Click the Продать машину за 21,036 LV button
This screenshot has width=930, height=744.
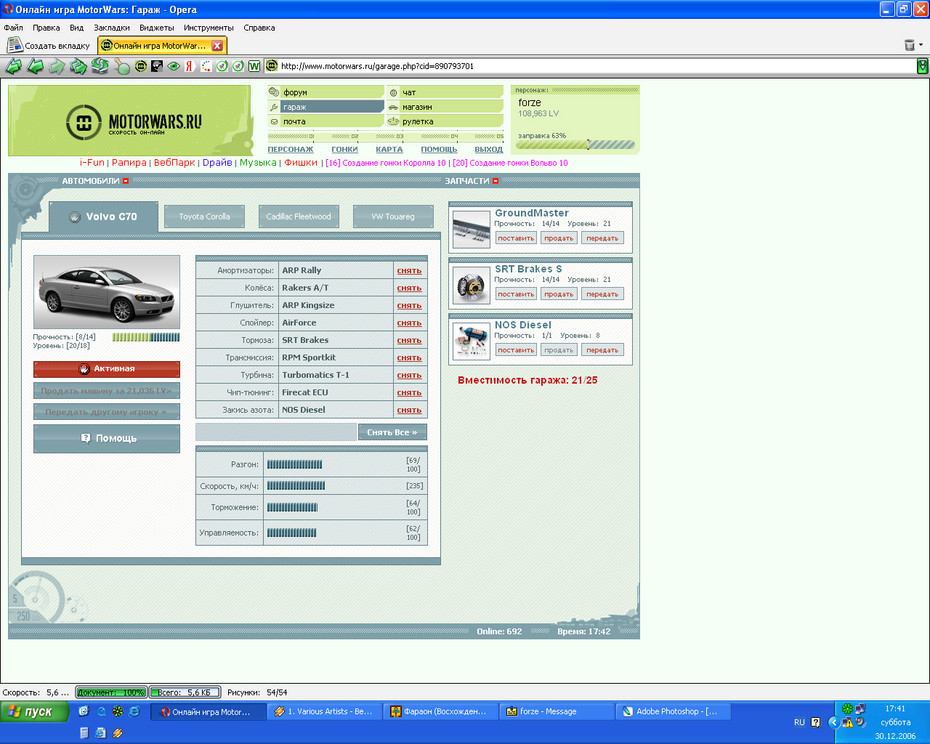(x=107, y=391)
